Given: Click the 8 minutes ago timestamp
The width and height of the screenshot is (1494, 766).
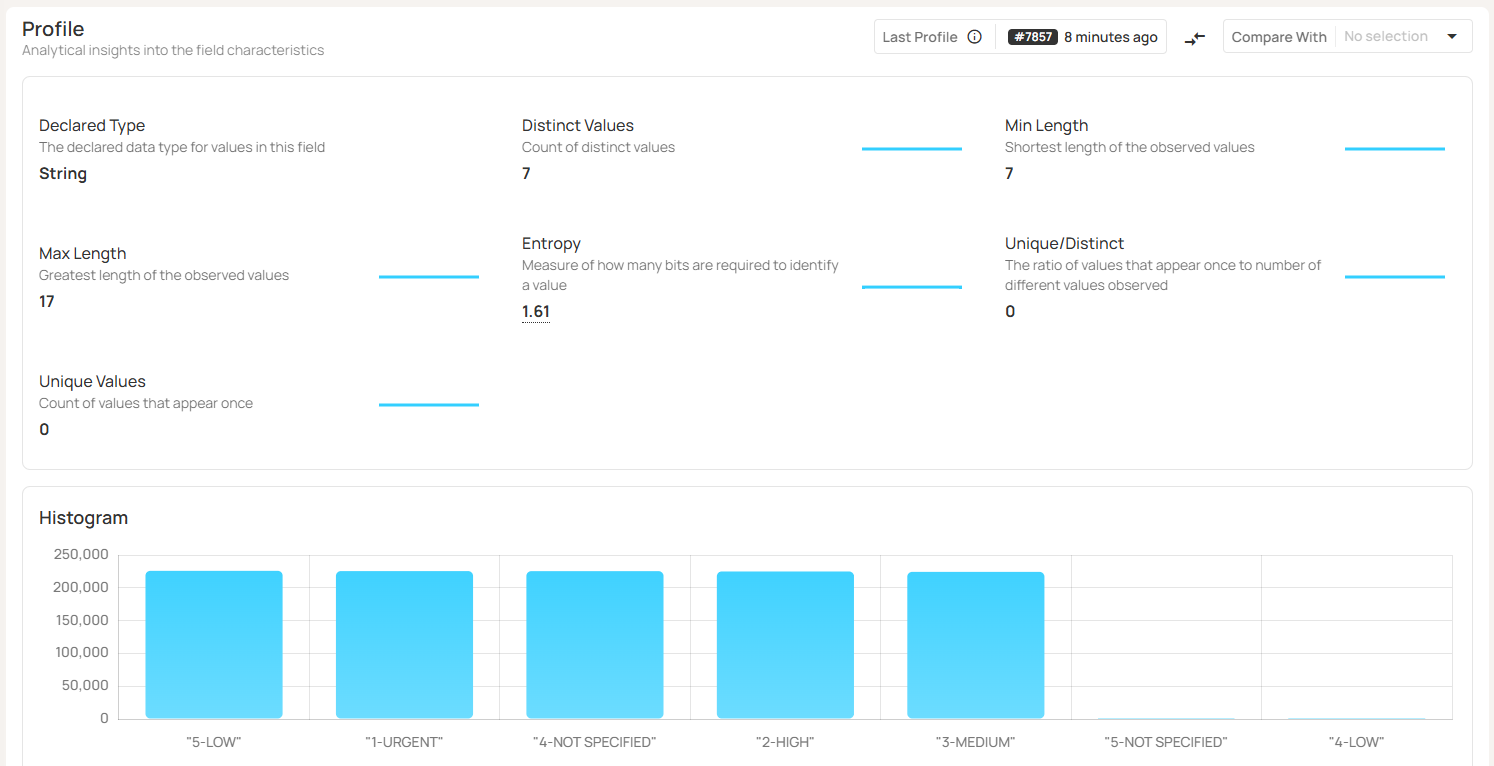Looking at the screenshot, I should pyautogui.click(x=1110, y=36).
